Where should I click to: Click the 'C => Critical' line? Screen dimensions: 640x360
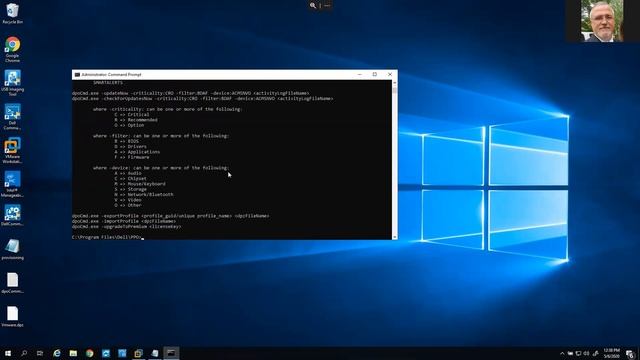click(x=132, y=115)
